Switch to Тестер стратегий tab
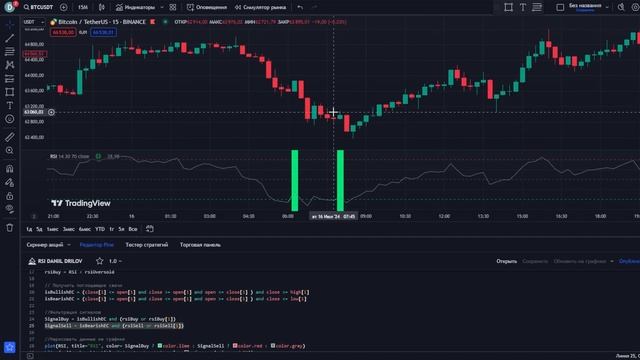 (147, 245)
